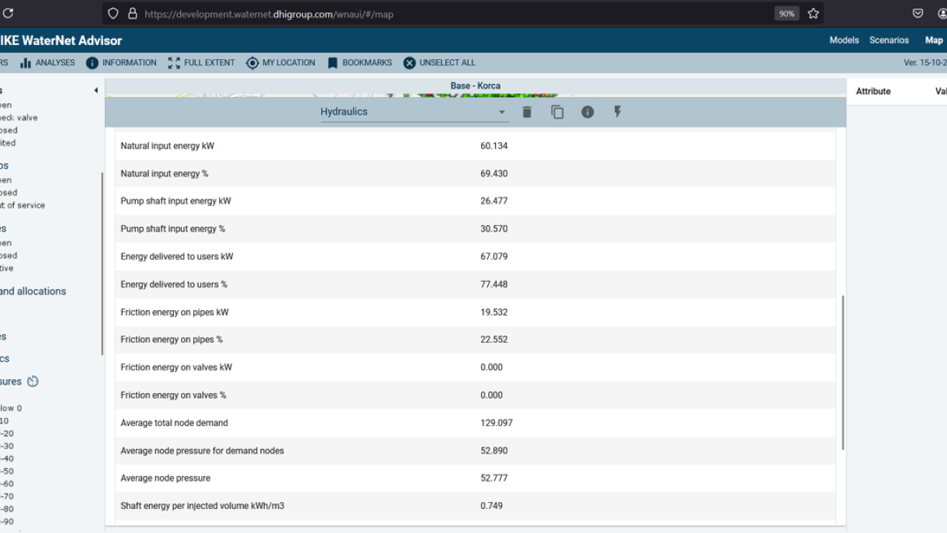
Task: Collapse the left layers panel arrow
Action: click(x=96, y=91)
